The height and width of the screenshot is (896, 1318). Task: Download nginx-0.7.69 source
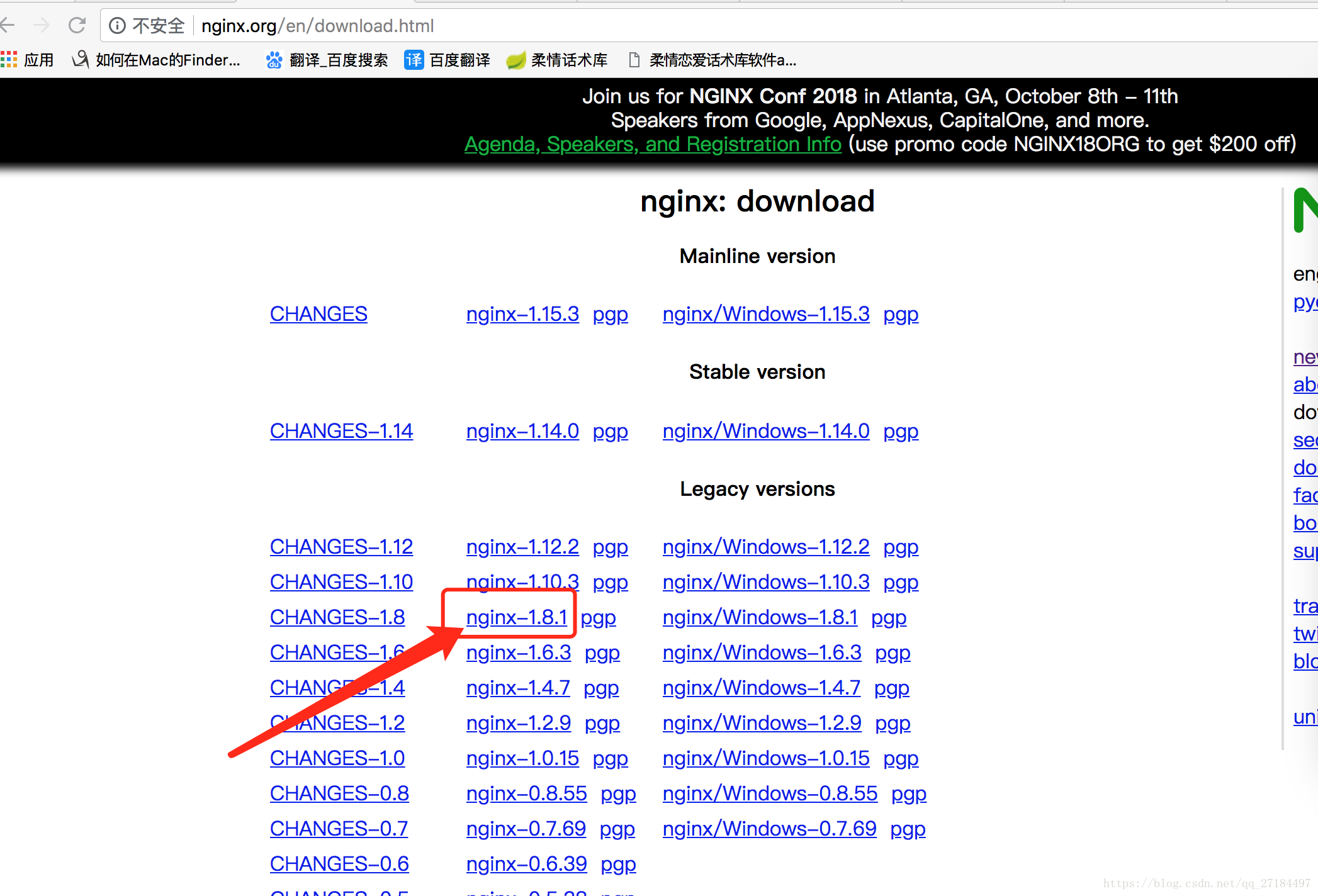coord(526,829)
